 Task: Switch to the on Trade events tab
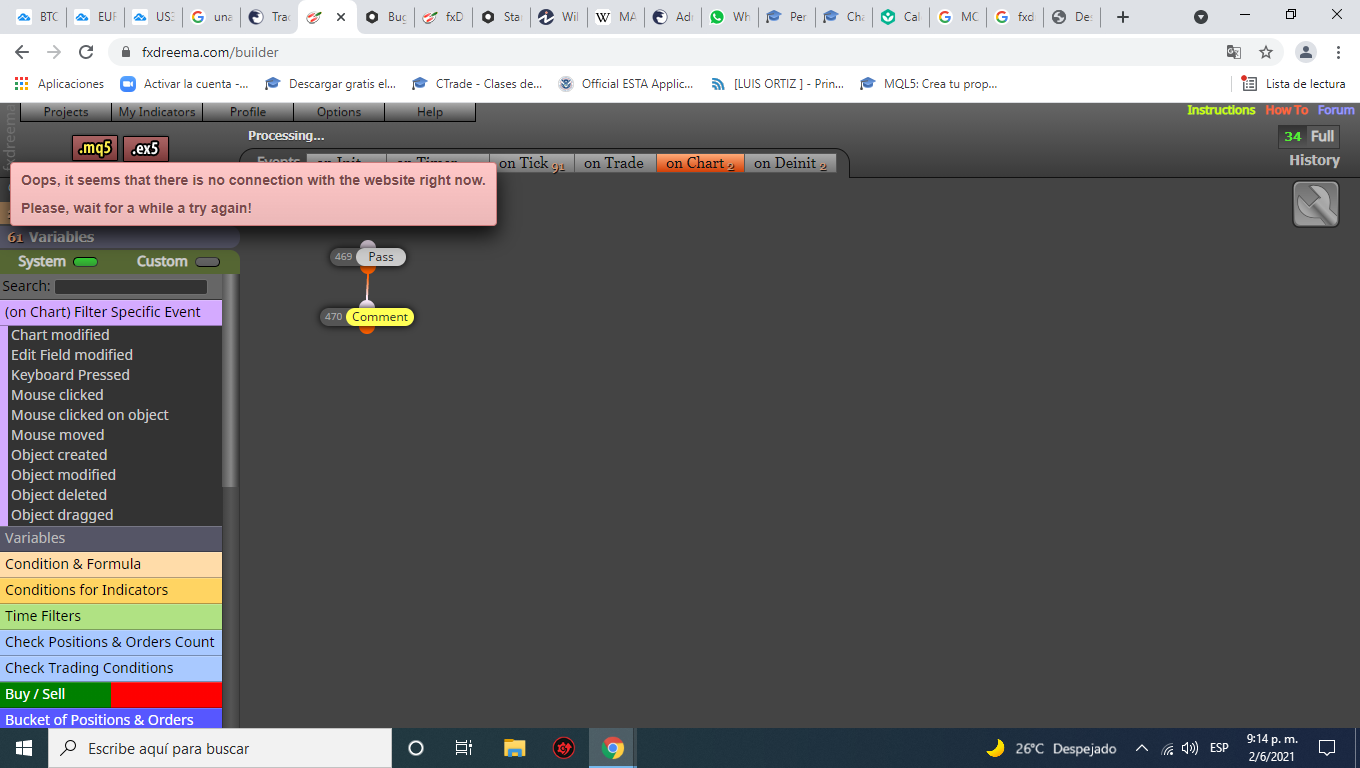(614, 163)
